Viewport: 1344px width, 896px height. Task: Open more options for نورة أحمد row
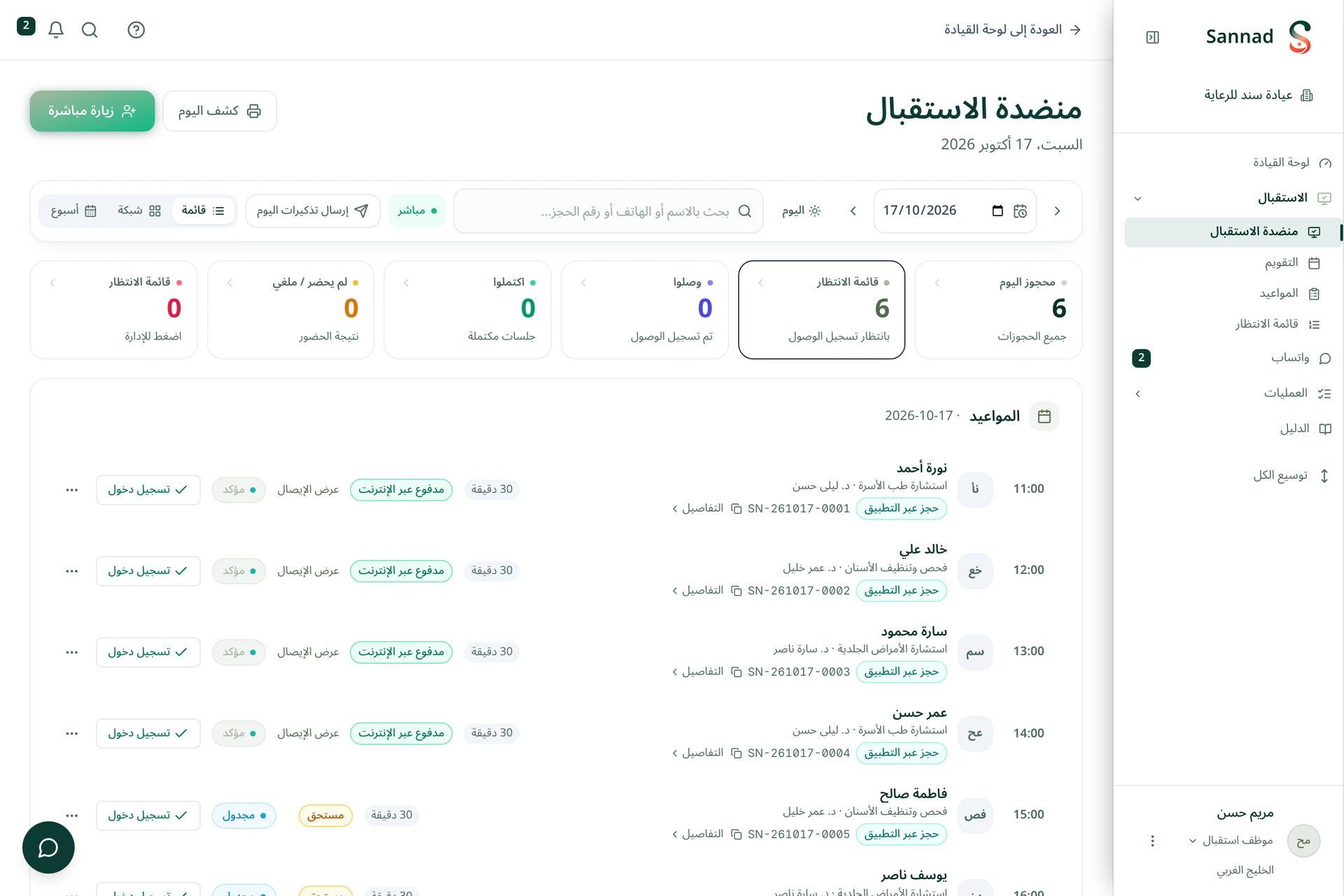coord(71,490)
